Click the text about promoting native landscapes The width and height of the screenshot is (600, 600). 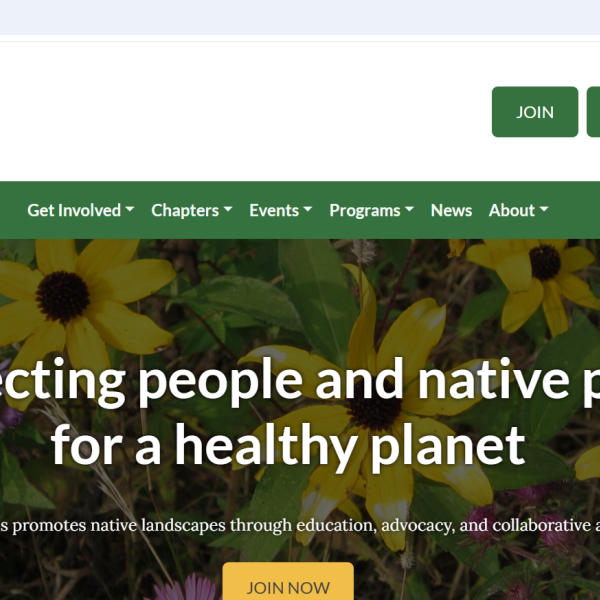point(300,525)
